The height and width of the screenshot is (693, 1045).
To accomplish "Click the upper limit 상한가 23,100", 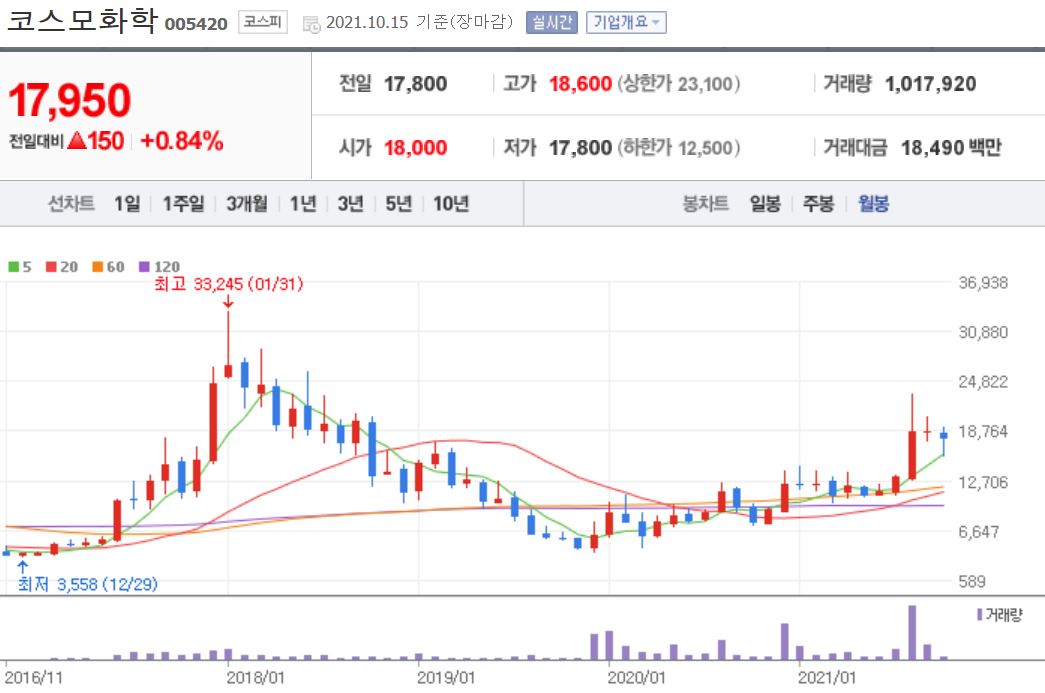I will coord(678,84).
